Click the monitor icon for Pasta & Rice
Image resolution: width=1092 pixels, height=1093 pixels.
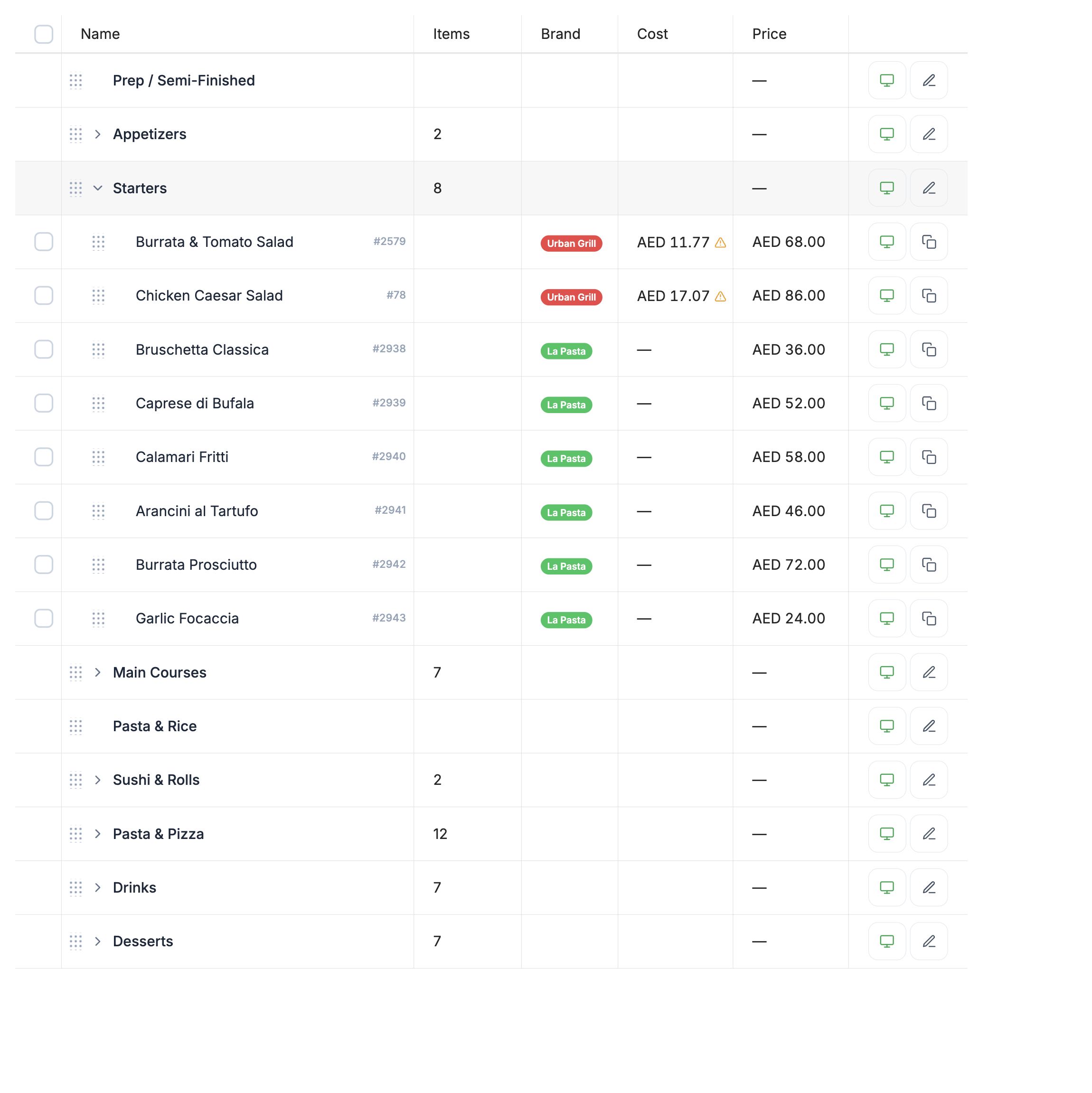886,726
